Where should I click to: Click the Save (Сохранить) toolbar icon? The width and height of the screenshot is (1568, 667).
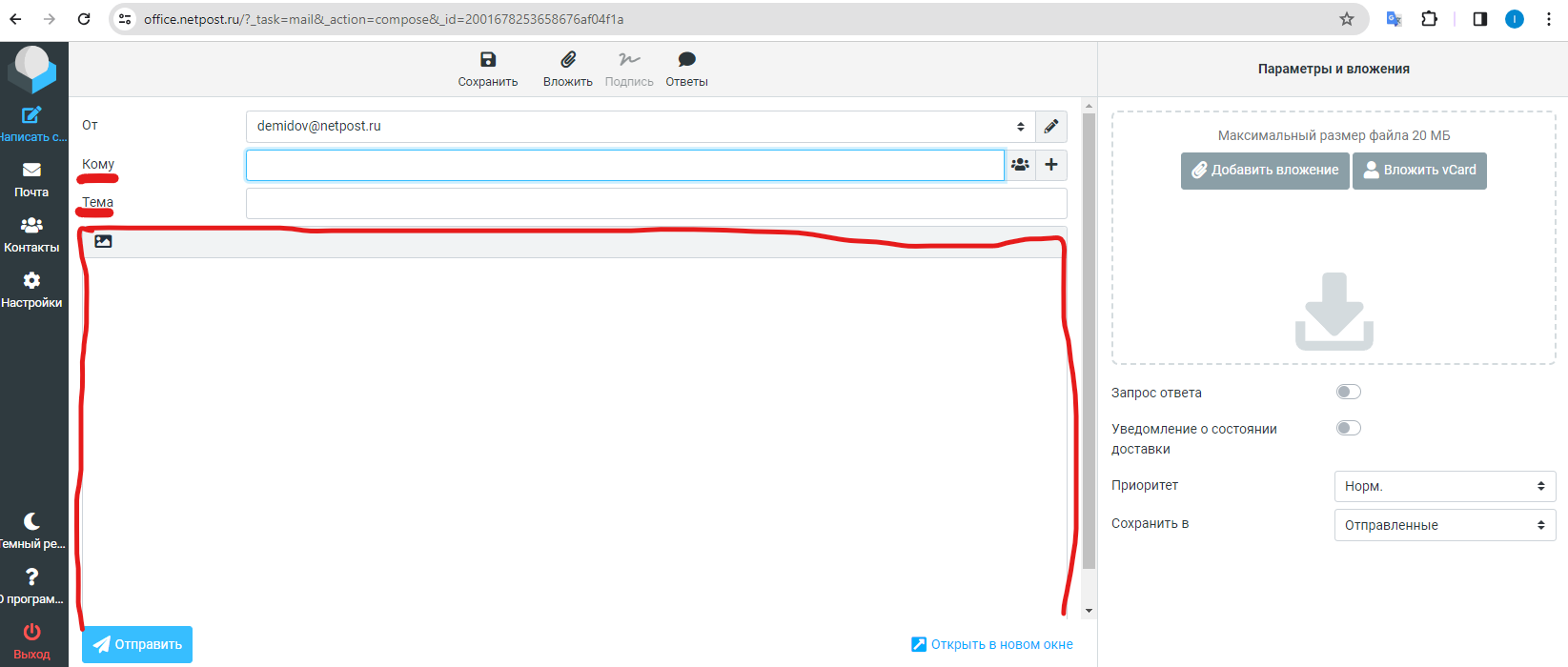click(488, 60)
